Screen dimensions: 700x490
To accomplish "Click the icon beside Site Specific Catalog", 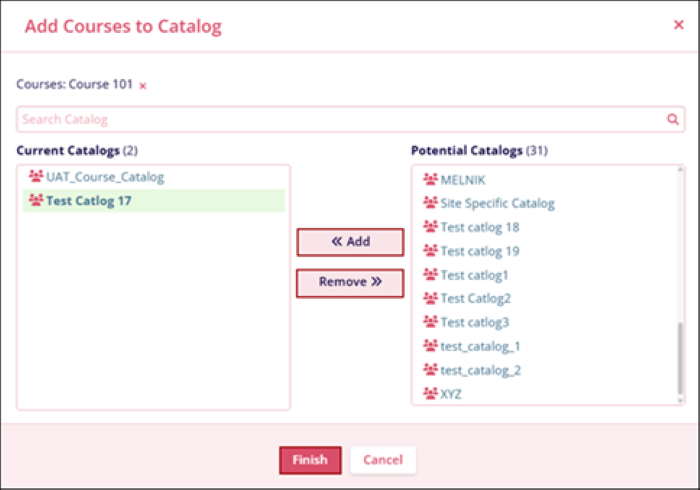I will [430, 203].
